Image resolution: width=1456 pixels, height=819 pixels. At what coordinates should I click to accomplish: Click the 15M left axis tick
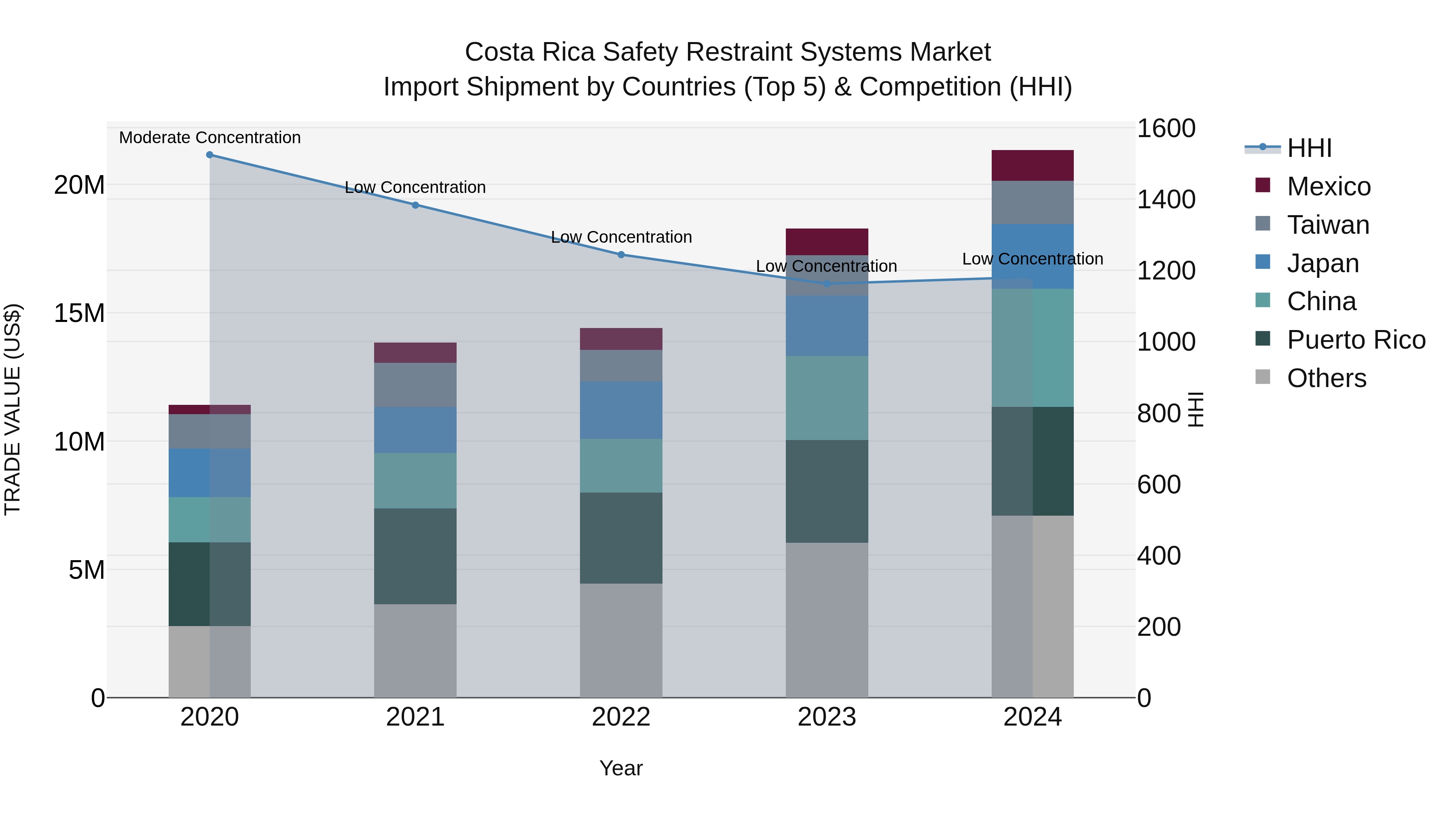tap(79, 313)
